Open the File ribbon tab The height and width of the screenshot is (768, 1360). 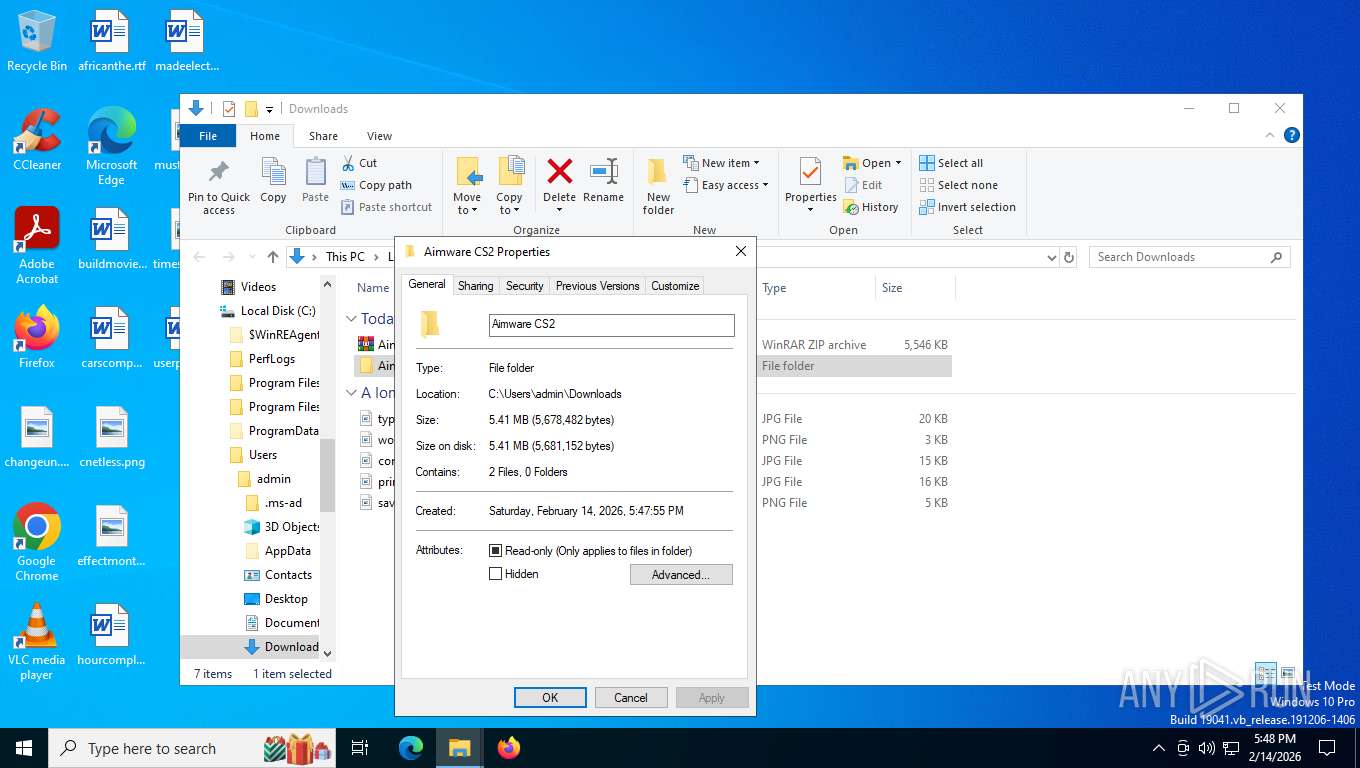coord(208,136)
